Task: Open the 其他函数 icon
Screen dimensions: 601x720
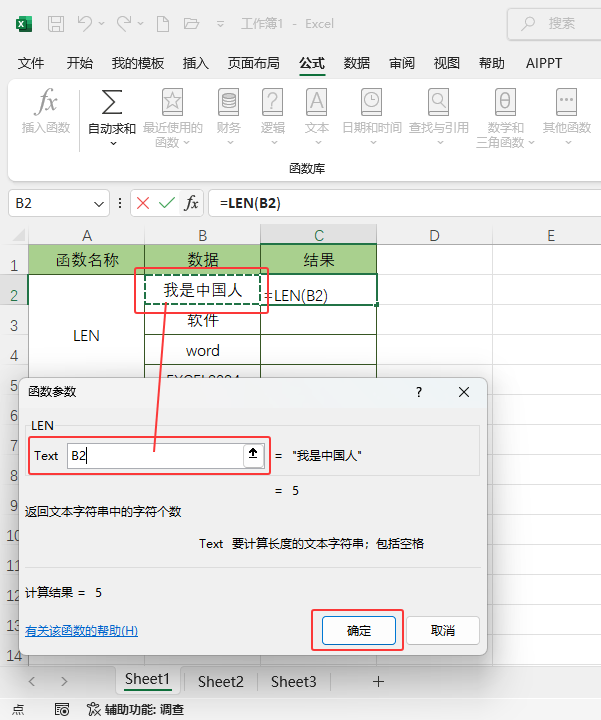Action: 567,101
